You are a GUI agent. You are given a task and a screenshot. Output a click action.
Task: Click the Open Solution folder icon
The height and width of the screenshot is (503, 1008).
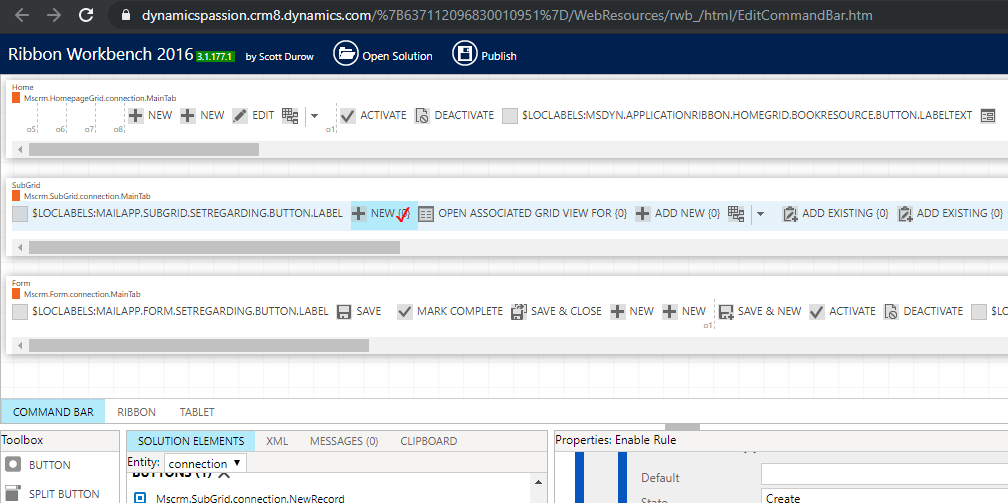(345, 54)
